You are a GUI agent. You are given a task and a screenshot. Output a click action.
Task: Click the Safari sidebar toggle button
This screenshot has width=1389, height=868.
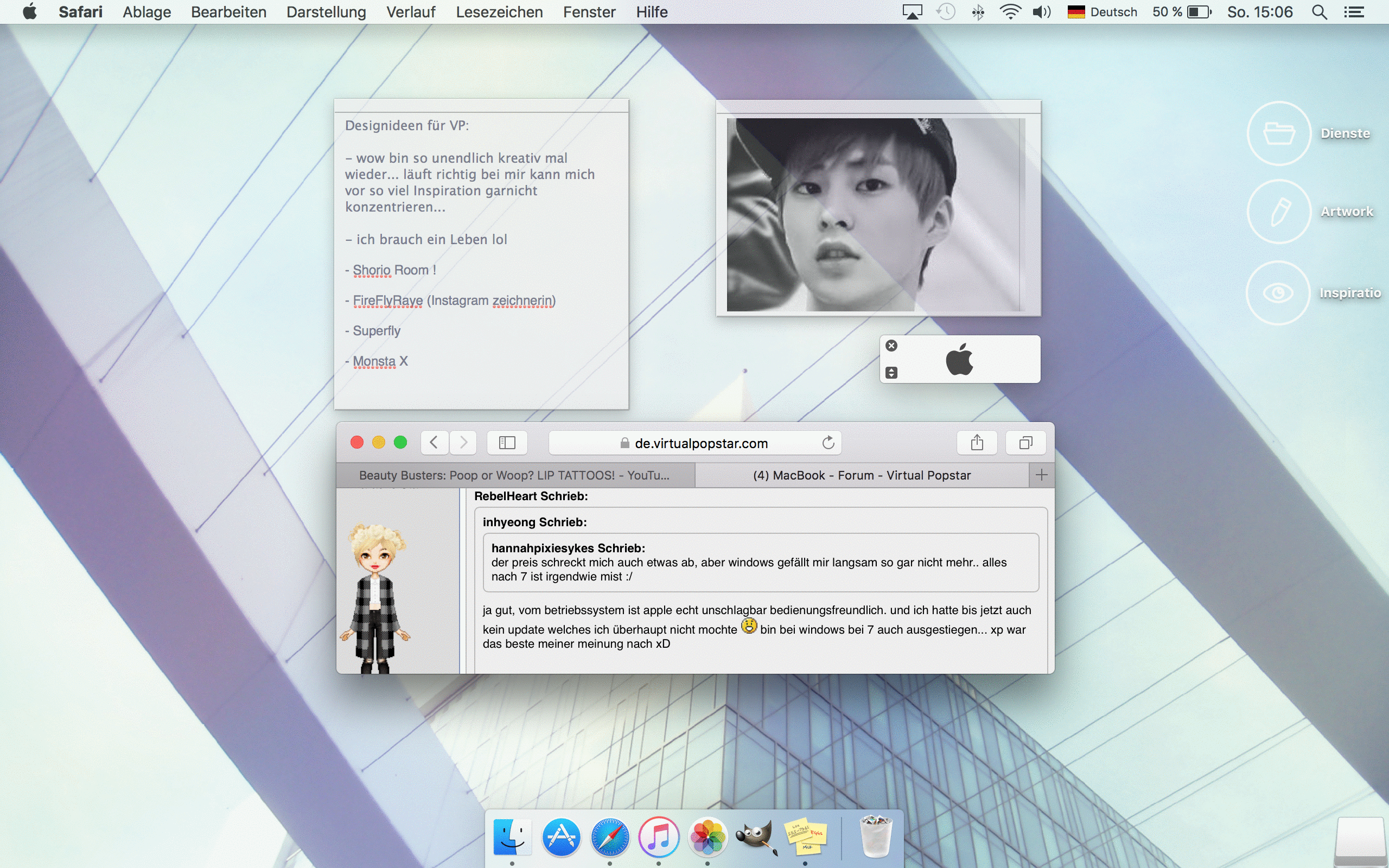[x=507, y=443]
